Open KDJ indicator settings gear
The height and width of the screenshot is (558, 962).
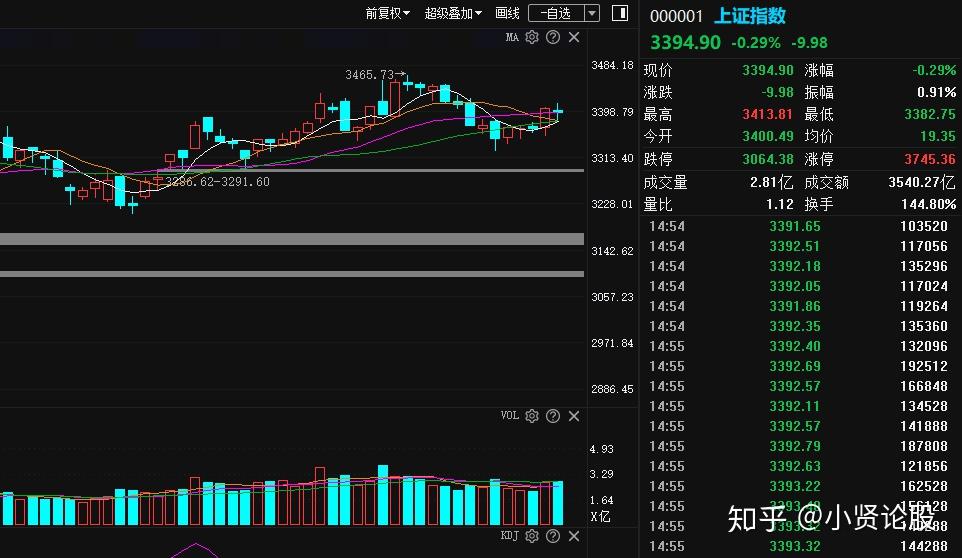pyautogui.click(x=532, y=536)
